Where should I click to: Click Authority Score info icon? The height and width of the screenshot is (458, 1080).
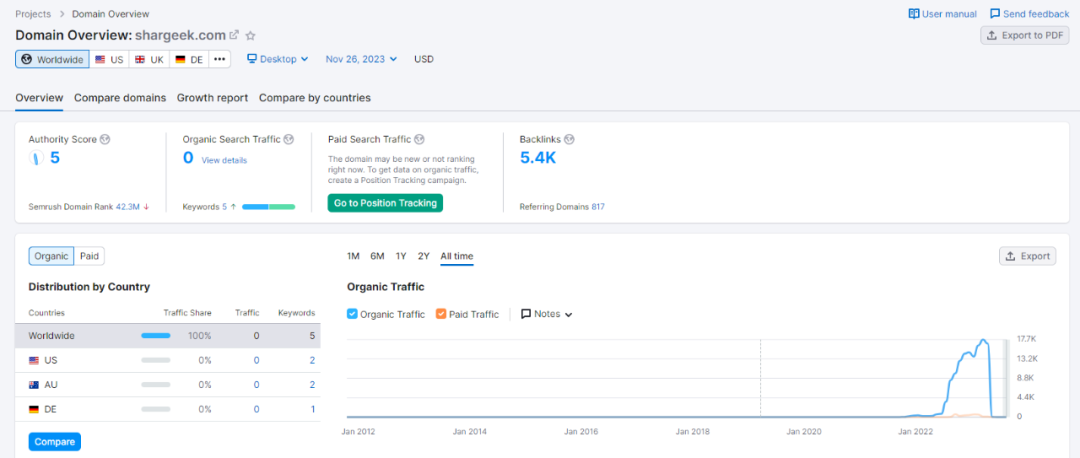105,139
